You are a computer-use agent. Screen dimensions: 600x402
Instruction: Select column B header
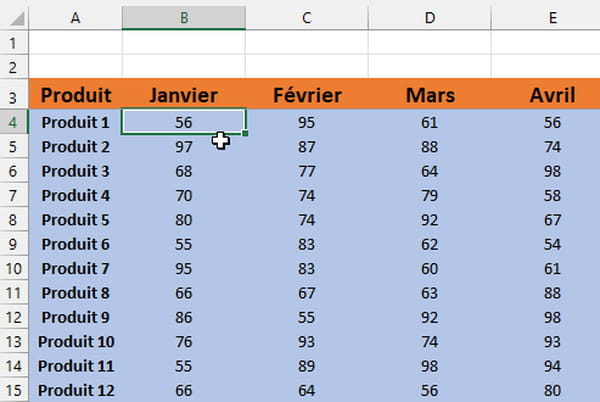coord(184,18)
